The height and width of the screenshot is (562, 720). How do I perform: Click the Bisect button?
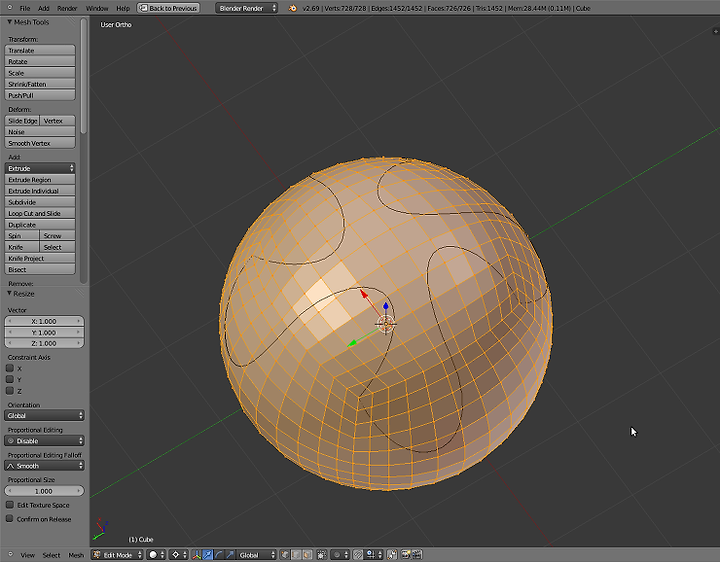(40, 269)
